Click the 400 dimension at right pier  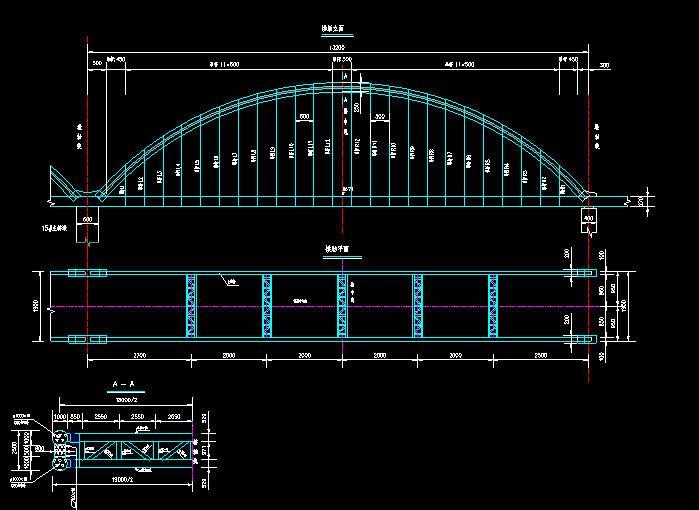tap(587, 218)
